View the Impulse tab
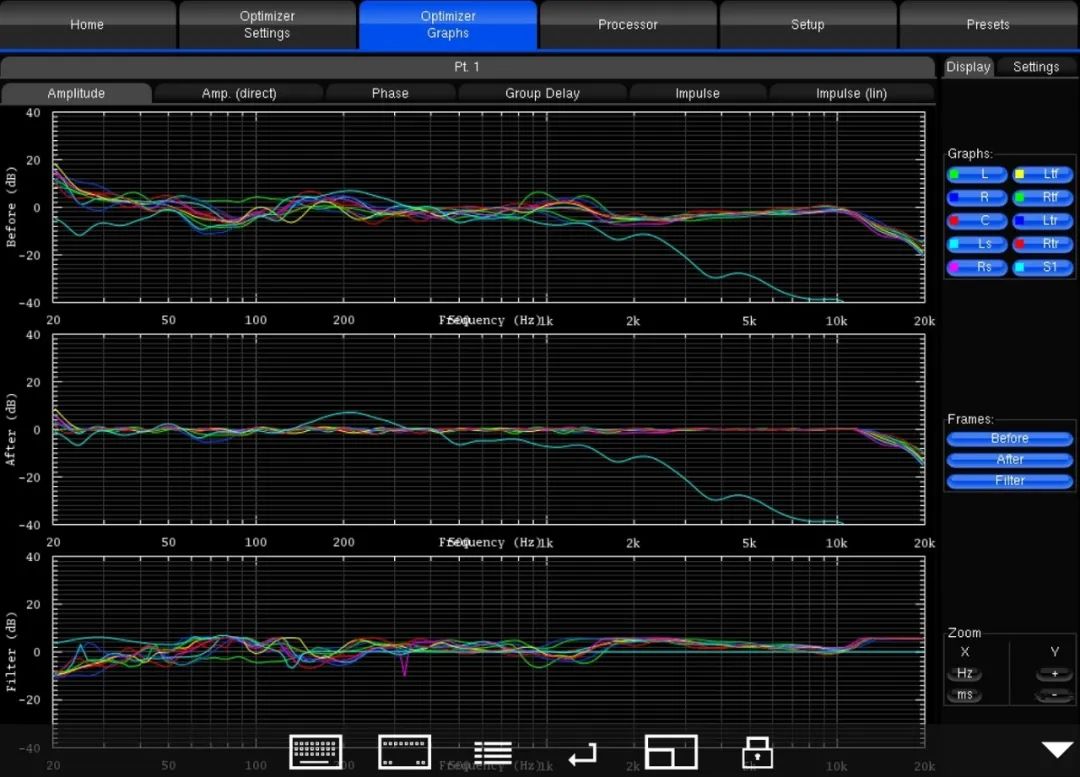Screen dimensions: 1080x777 [x=698, y=94]
